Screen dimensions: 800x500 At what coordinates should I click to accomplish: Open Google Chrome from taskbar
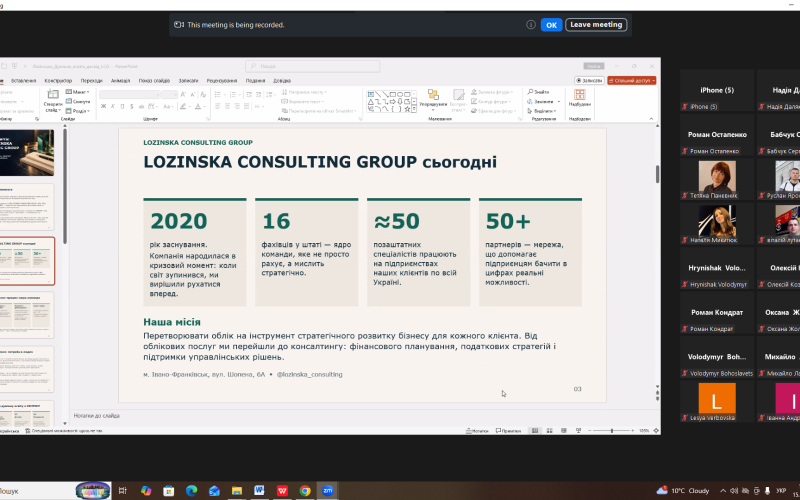[305, 491]
